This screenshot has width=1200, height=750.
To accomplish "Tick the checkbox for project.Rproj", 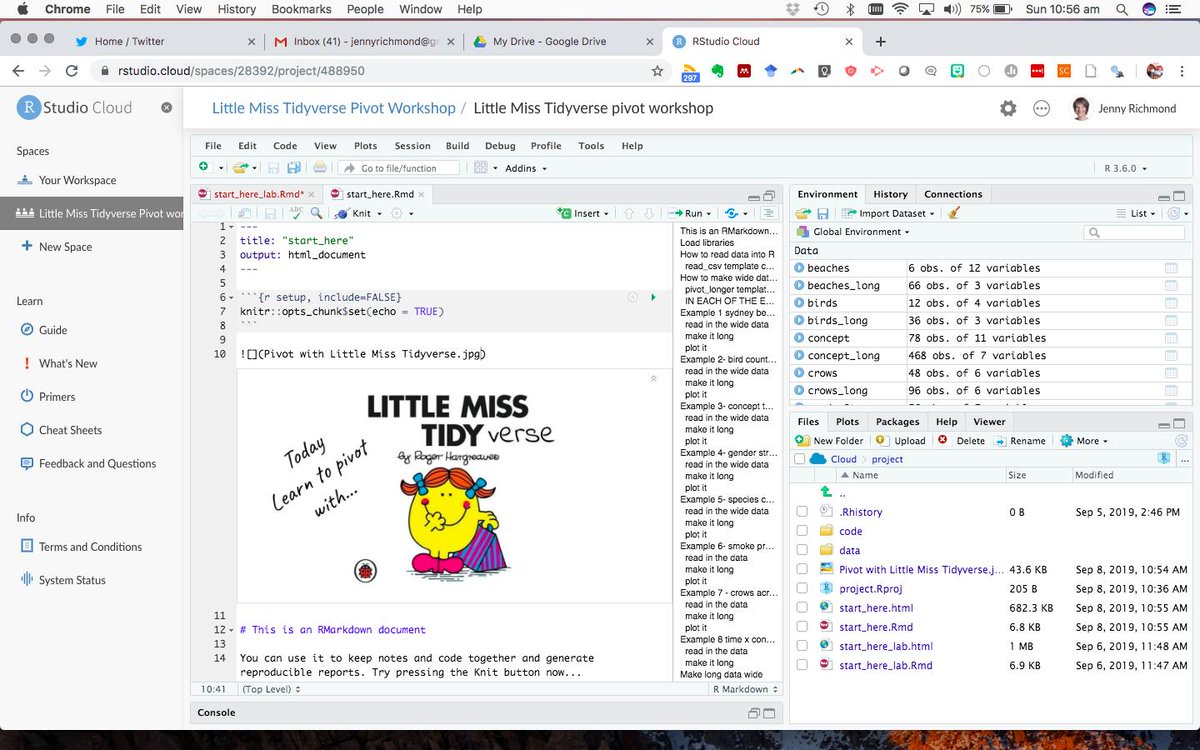I will 802,588.
